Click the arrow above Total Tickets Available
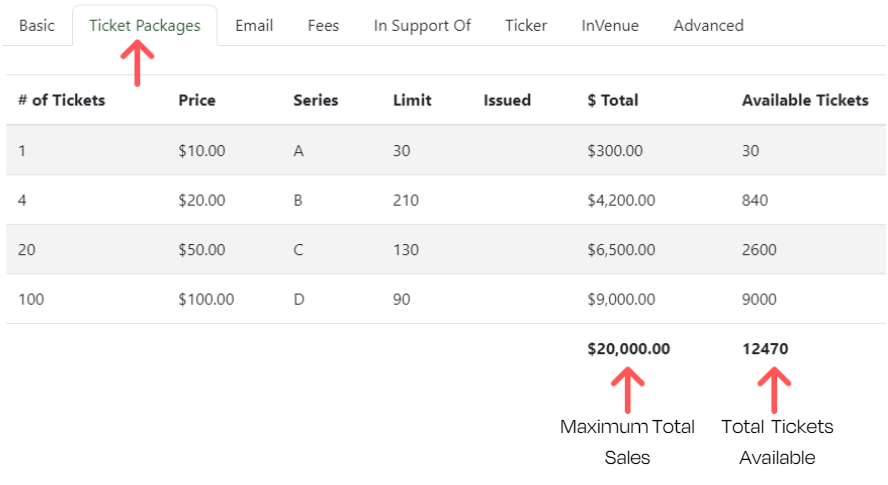The height and width of the screenshot is (485, 888). (776, 389)
